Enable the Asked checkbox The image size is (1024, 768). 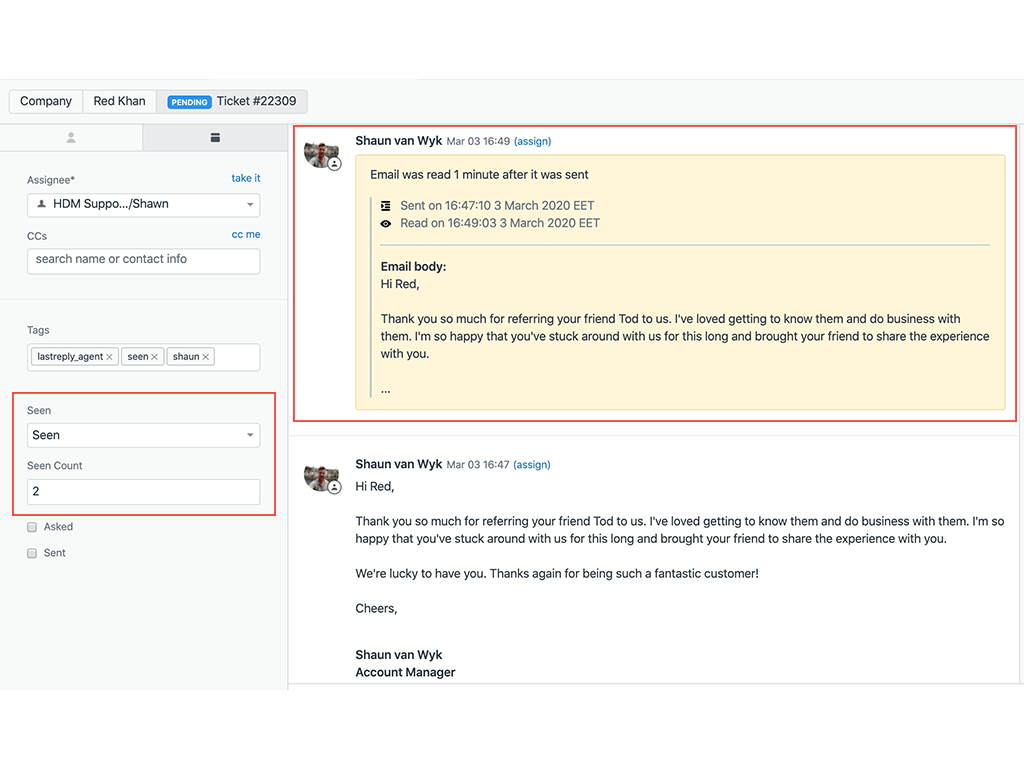pos(31,526)
